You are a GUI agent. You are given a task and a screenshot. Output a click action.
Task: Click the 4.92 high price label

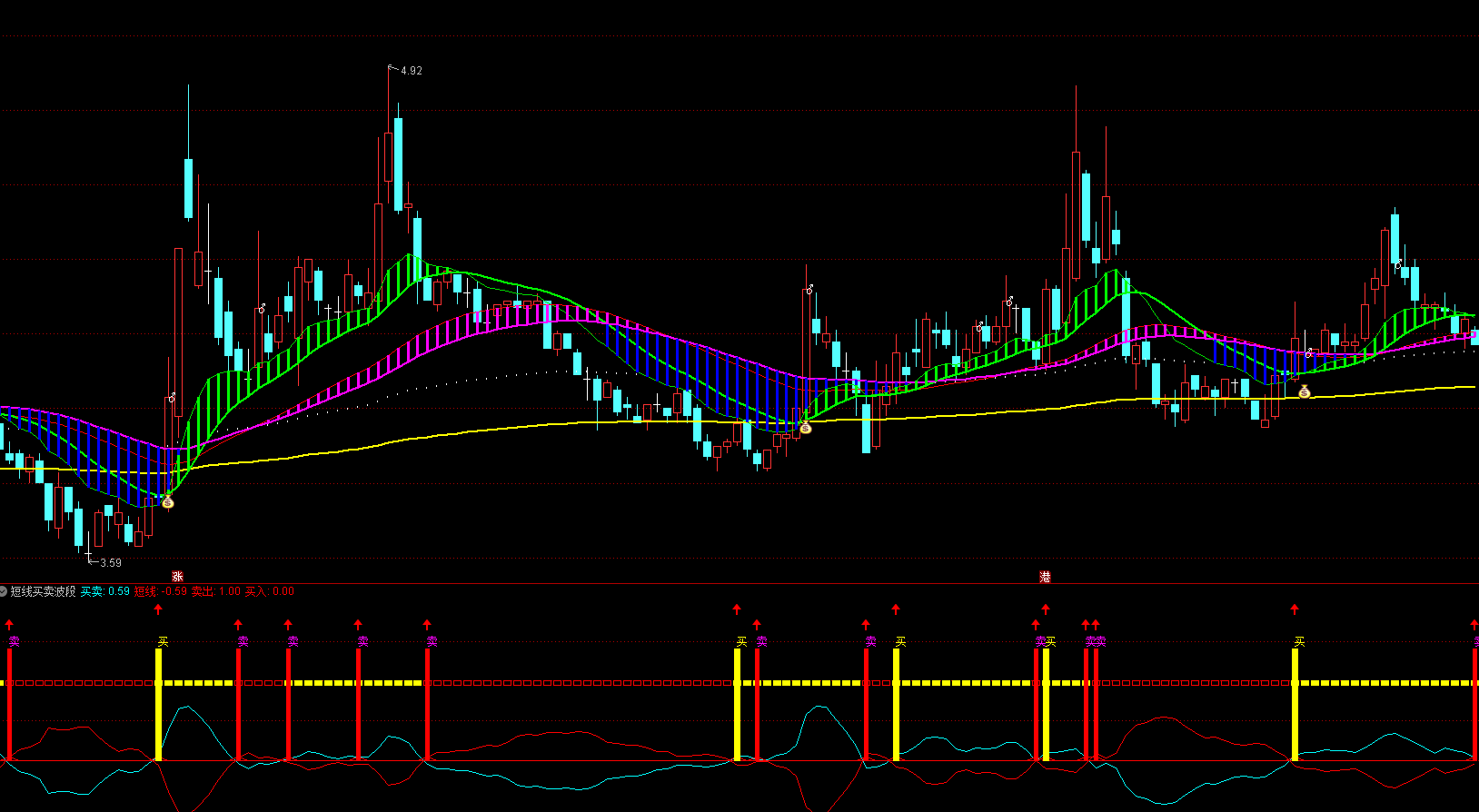point(411,71)
